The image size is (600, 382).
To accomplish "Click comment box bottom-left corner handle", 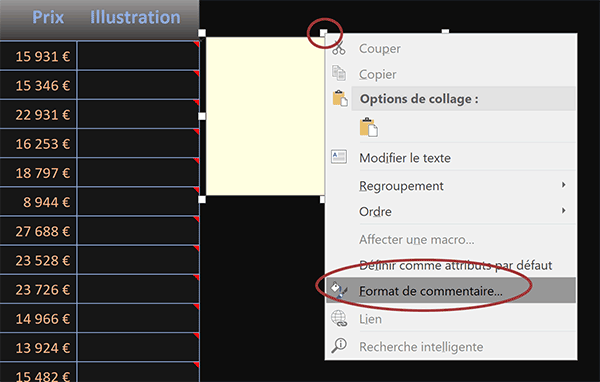I will click(x=202, y=199).
